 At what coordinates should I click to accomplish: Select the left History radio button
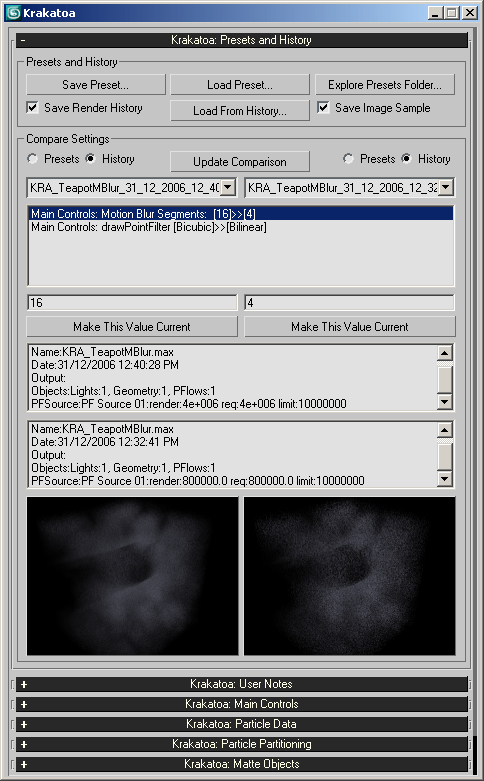tap(90, 159)
